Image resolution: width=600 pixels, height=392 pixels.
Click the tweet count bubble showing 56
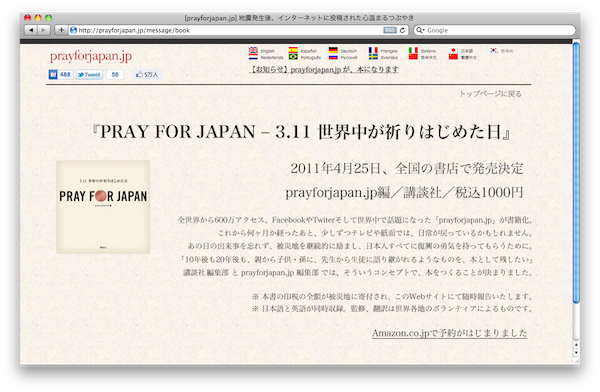tap(115, 75)
